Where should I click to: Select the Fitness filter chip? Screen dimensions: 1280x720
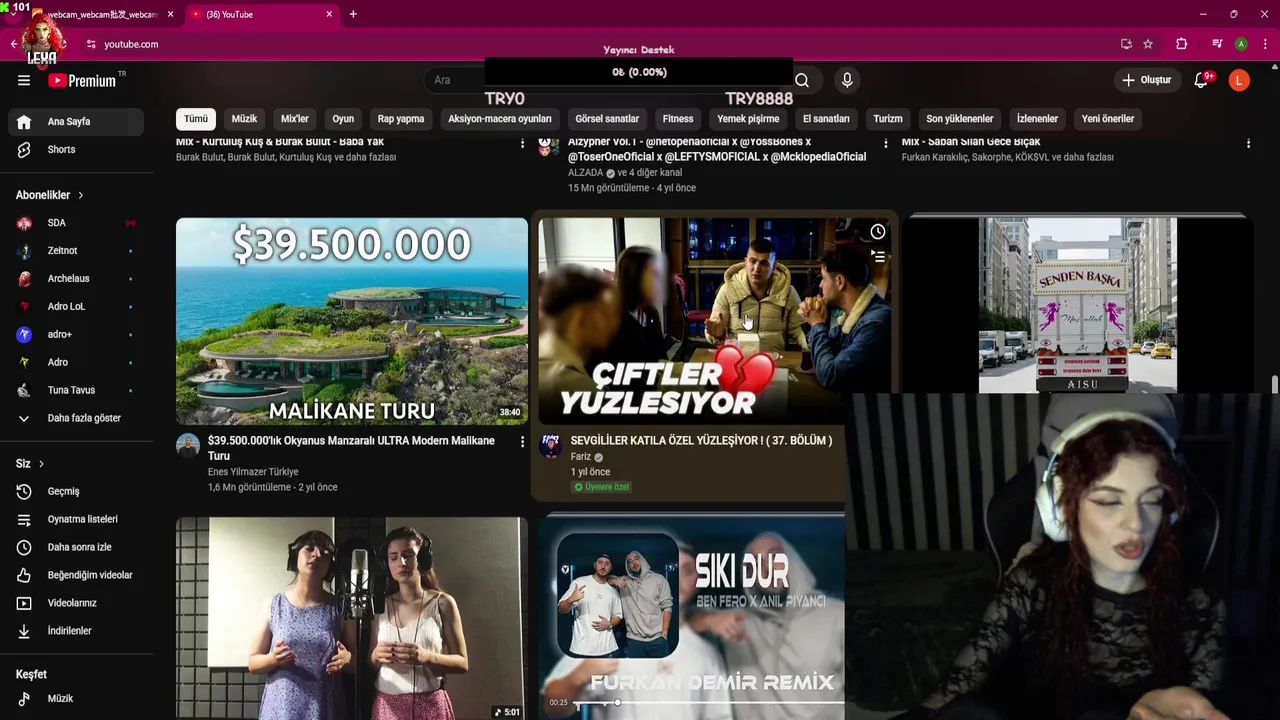(678, 119)
